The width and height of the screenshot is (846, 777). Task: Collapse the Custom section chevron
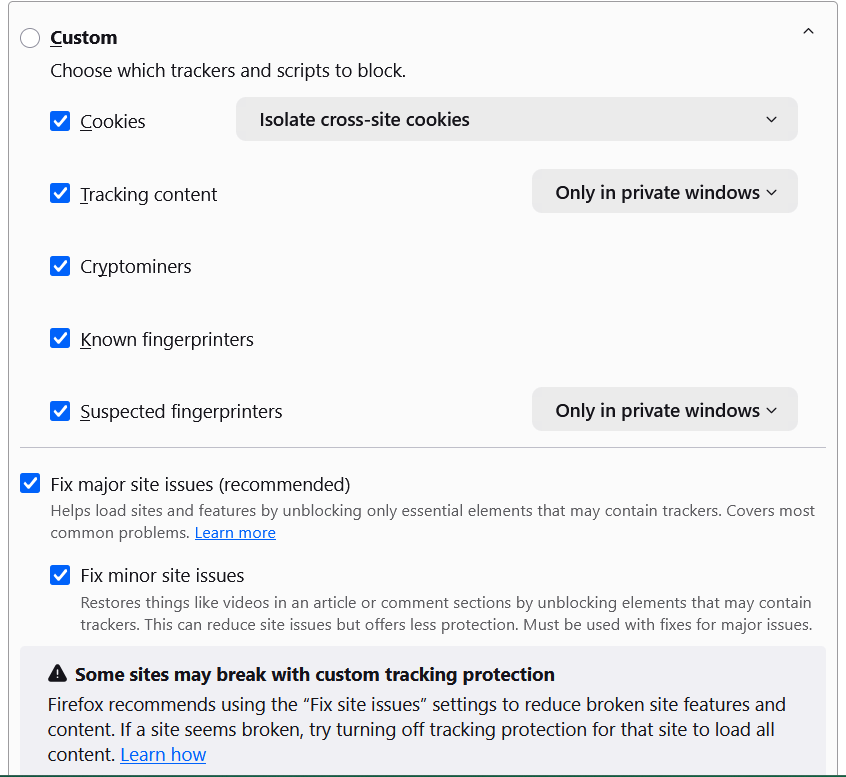(x=808, y=32)
